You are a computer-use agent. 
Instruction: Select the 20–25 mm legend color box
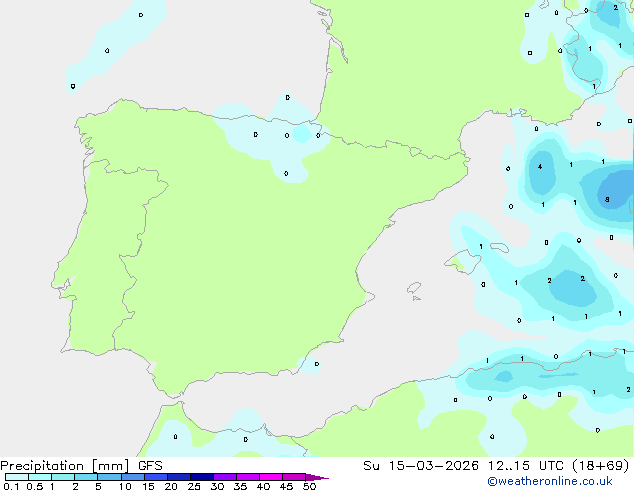179,477
